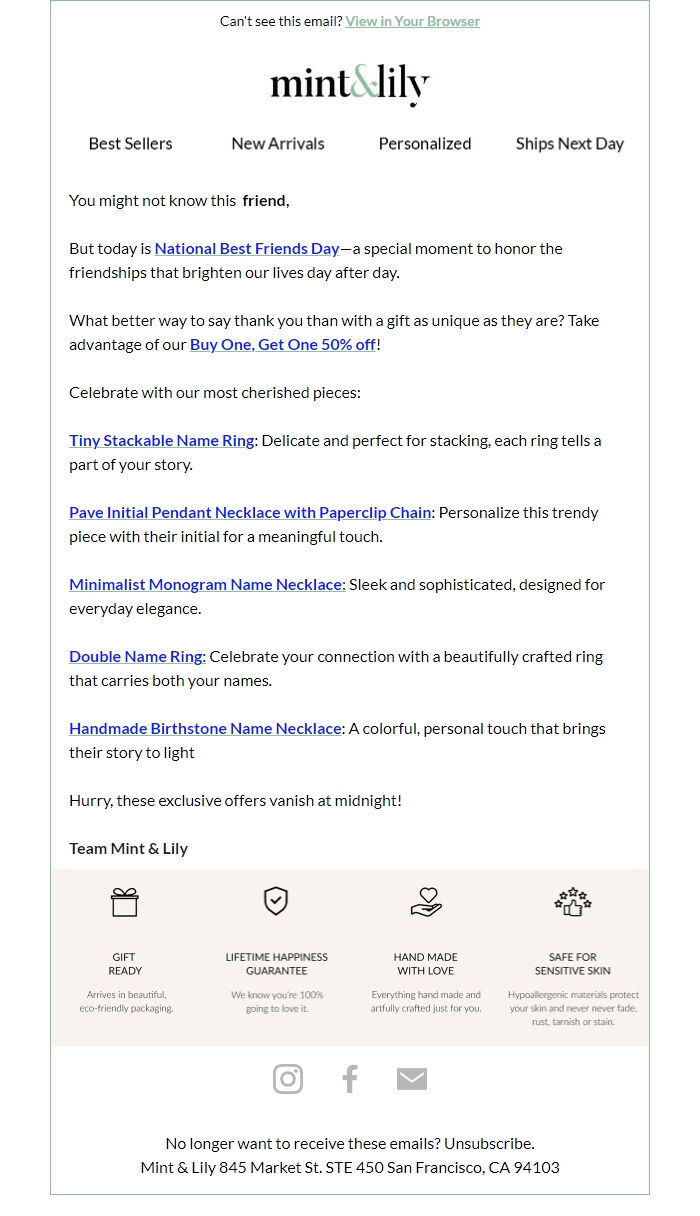
Task: Click the Buy One, Get One 50% off link
Action: (281, 344)
